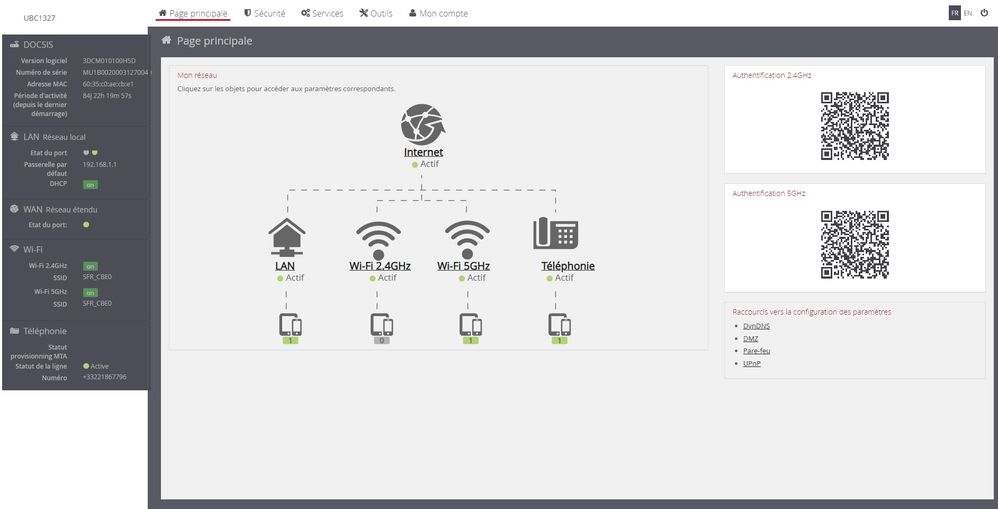The width and height of the screenshot is (998, 509).
Task: Open the Outils menu
Action: (376, 14)
